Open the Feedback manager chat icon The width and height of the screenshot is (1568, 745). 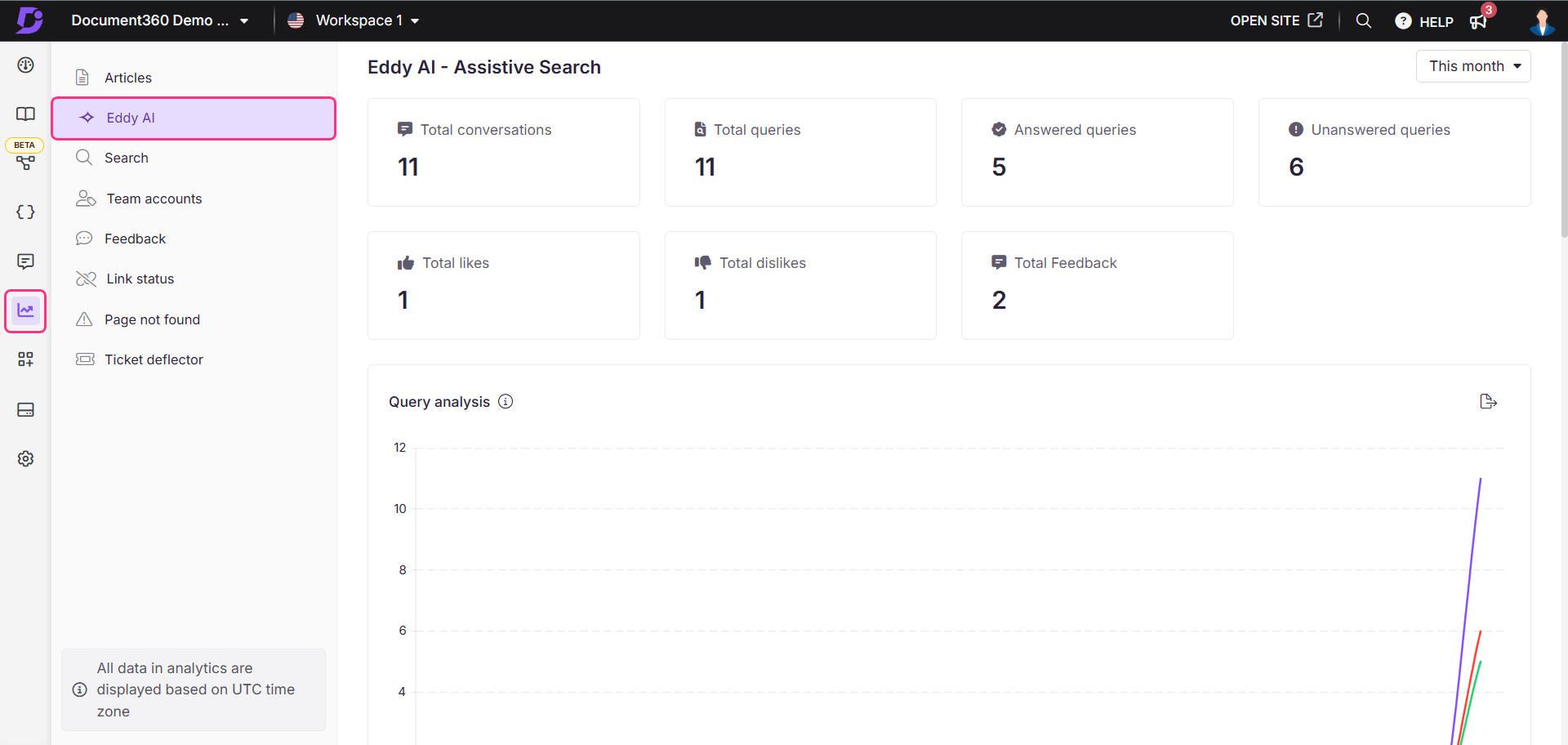[25, 261]
